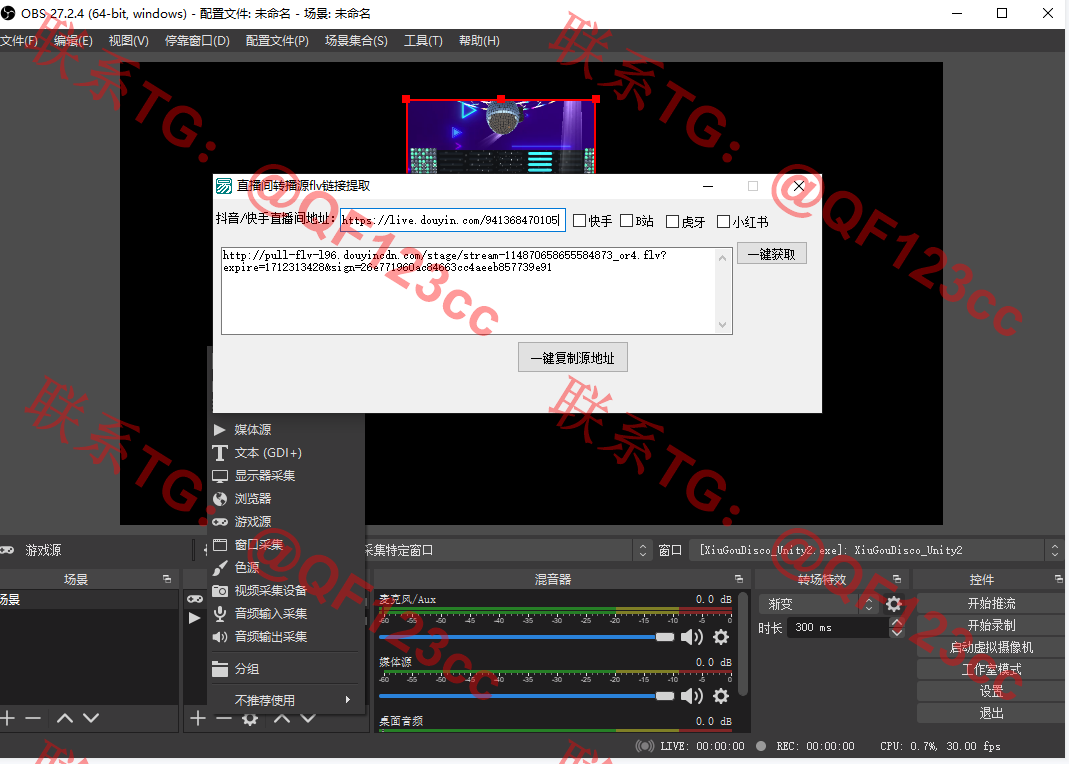
Task: Add a new scene with the plus icon
Action: (x=7, y=718)
